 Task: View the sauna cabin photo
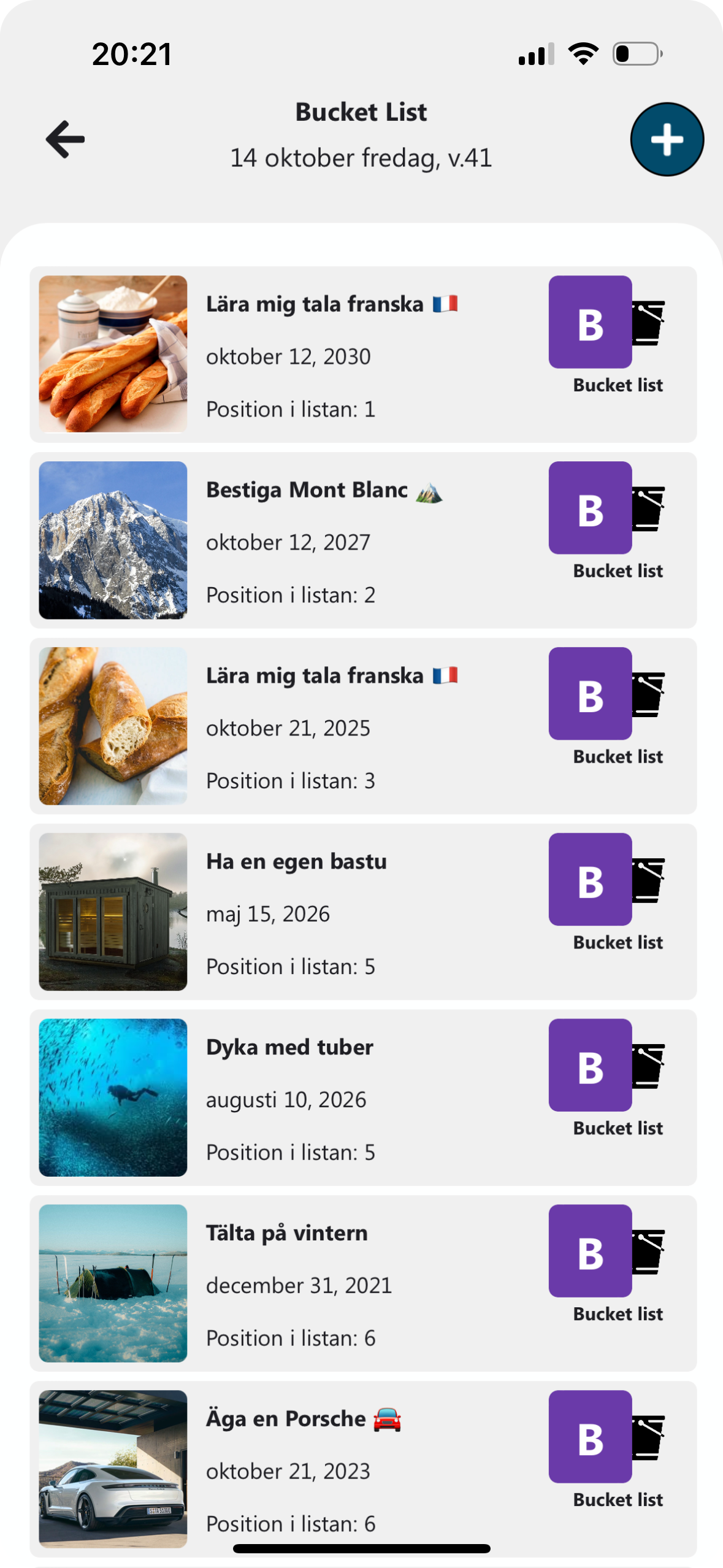[113, 912]
